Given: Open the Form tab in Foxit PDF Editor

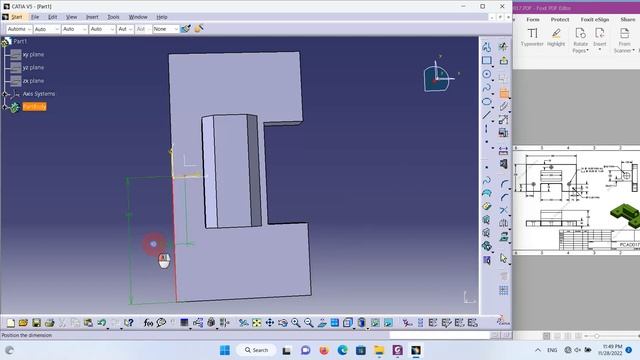Looking at the screenshot, I should tap(533, 20).
